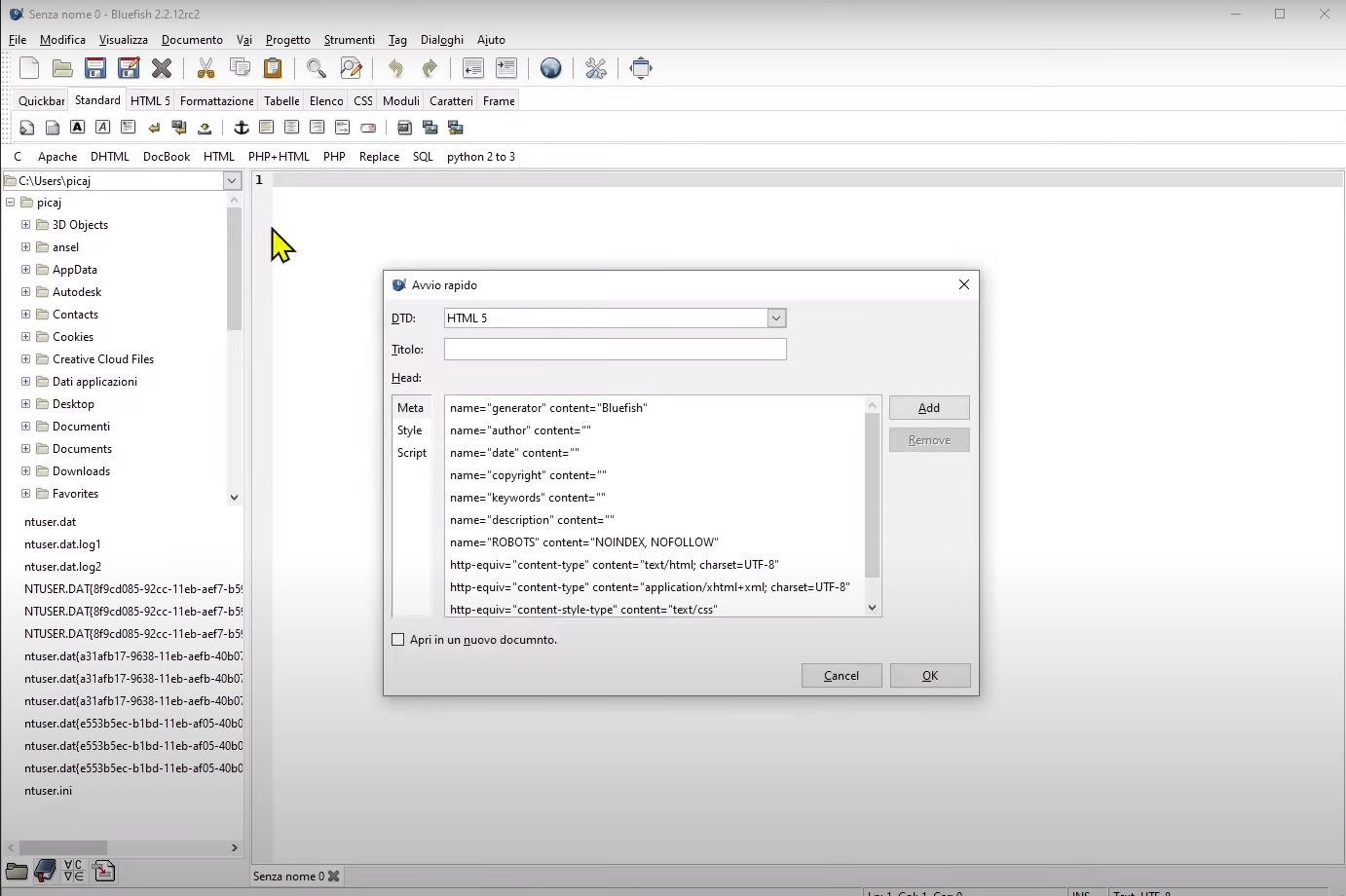The image size is (1346, 896).
Task: Expand the 3D Objects folder
Action: 26,225
